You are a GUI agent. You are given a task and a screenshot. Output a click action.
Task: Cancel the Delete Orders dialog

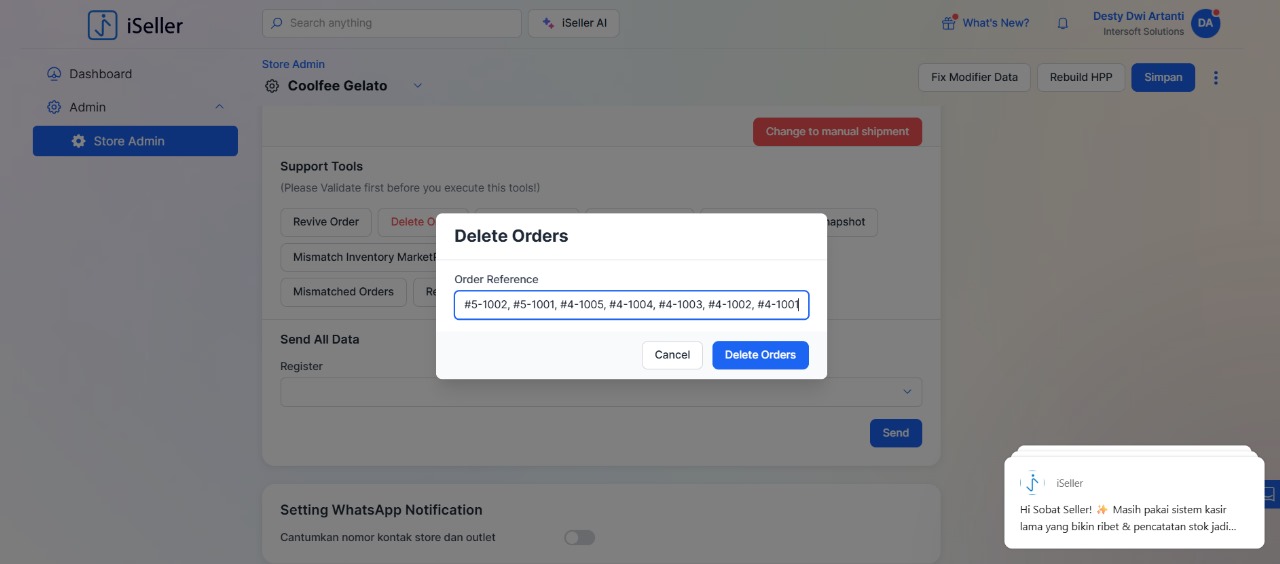point(672,355)
